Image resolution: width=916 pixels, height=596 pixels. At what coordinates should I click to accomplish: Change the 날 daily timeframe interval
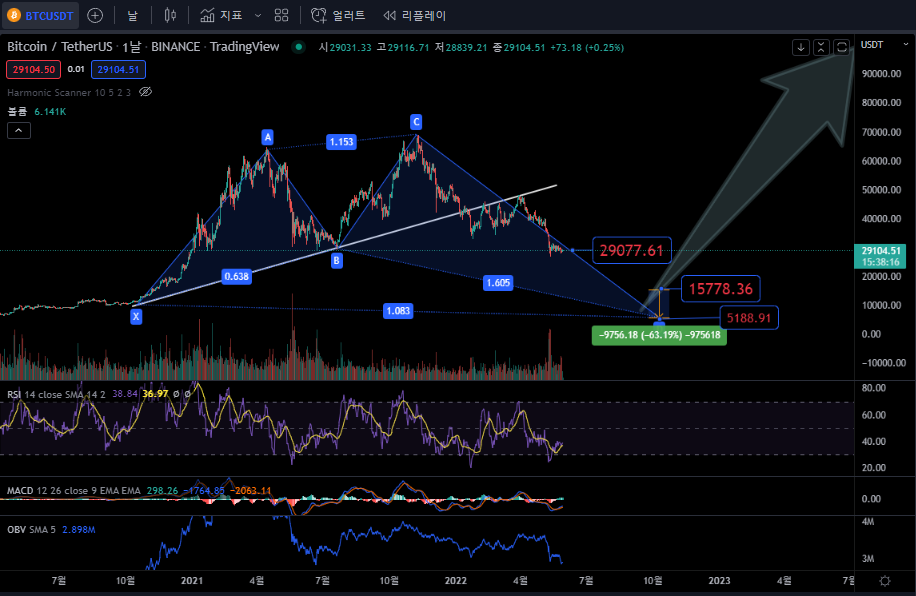tap(133, 15)
